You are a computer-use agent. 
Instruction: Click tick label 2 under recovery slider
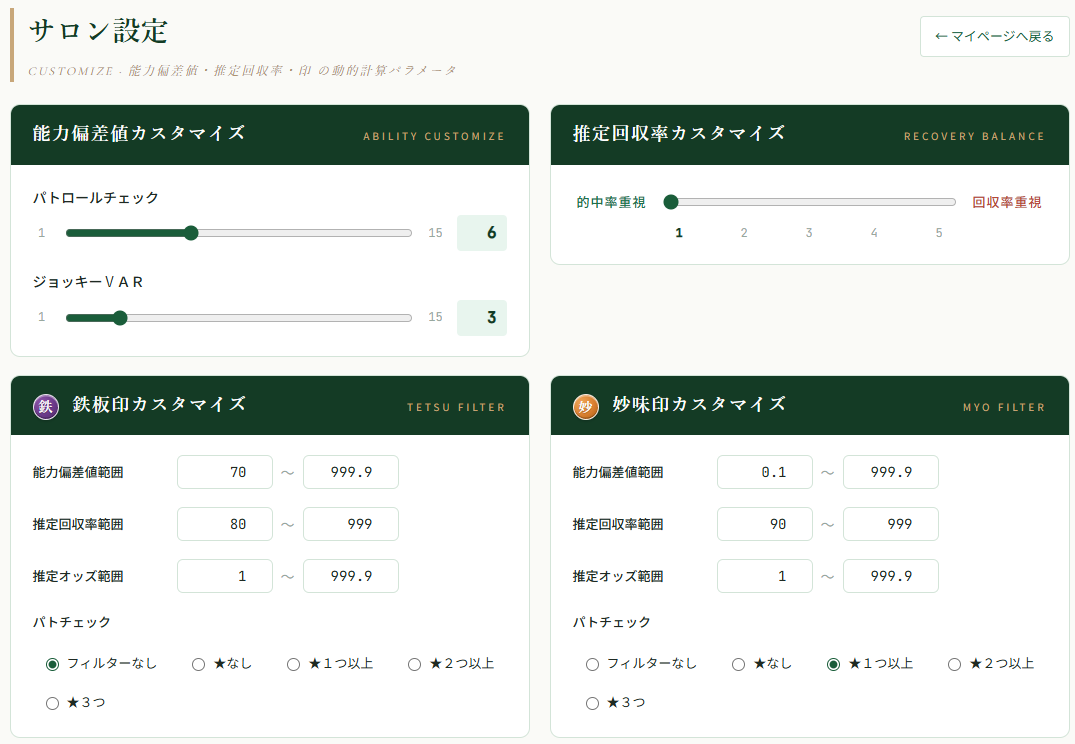coord(744,233)
